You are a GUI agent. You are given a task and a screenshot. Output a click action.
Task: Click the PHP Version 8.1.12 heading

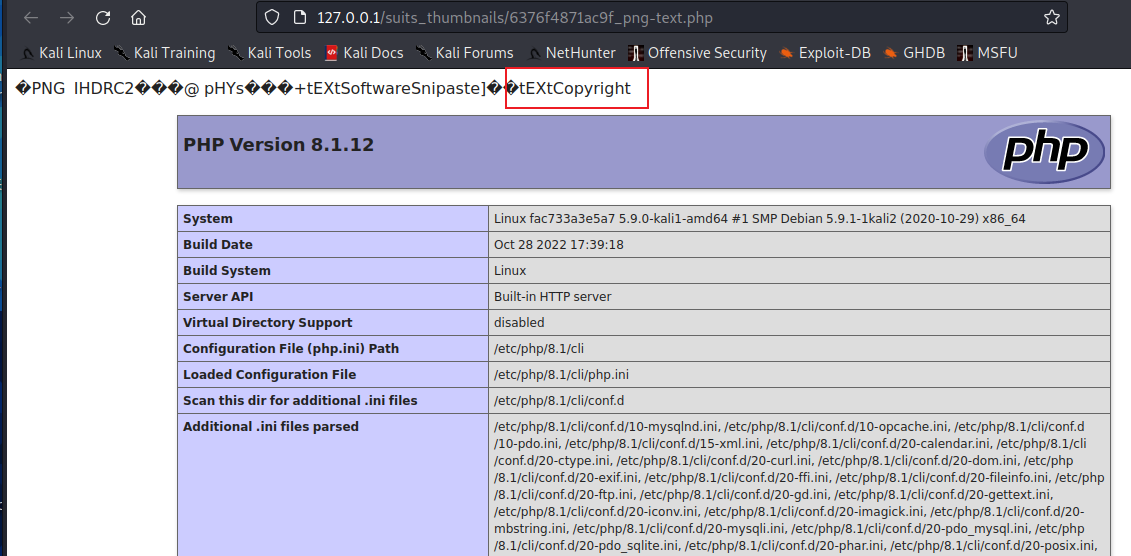pos(278,145)
